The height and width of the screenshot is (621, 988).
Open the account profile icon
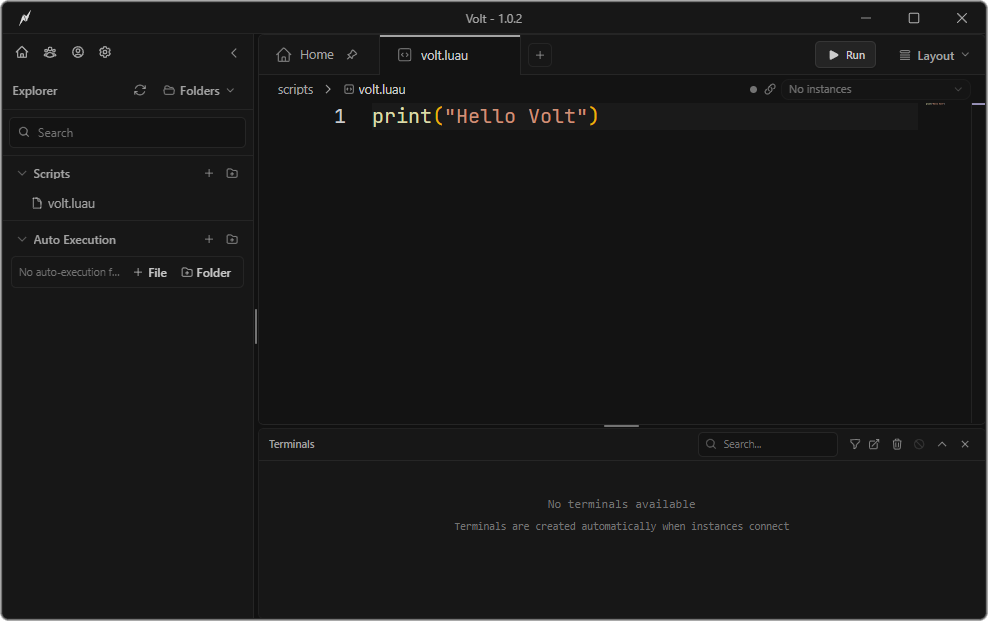[x=78, y=52]
